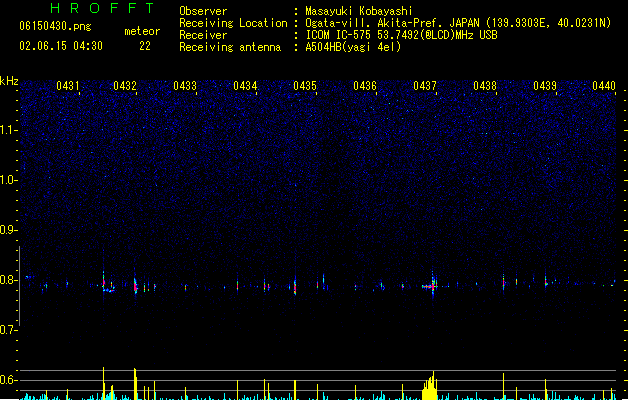Select observer name Masayuki Kobayashi
Screen dimensions: 629x400
(x=359, y=11)
